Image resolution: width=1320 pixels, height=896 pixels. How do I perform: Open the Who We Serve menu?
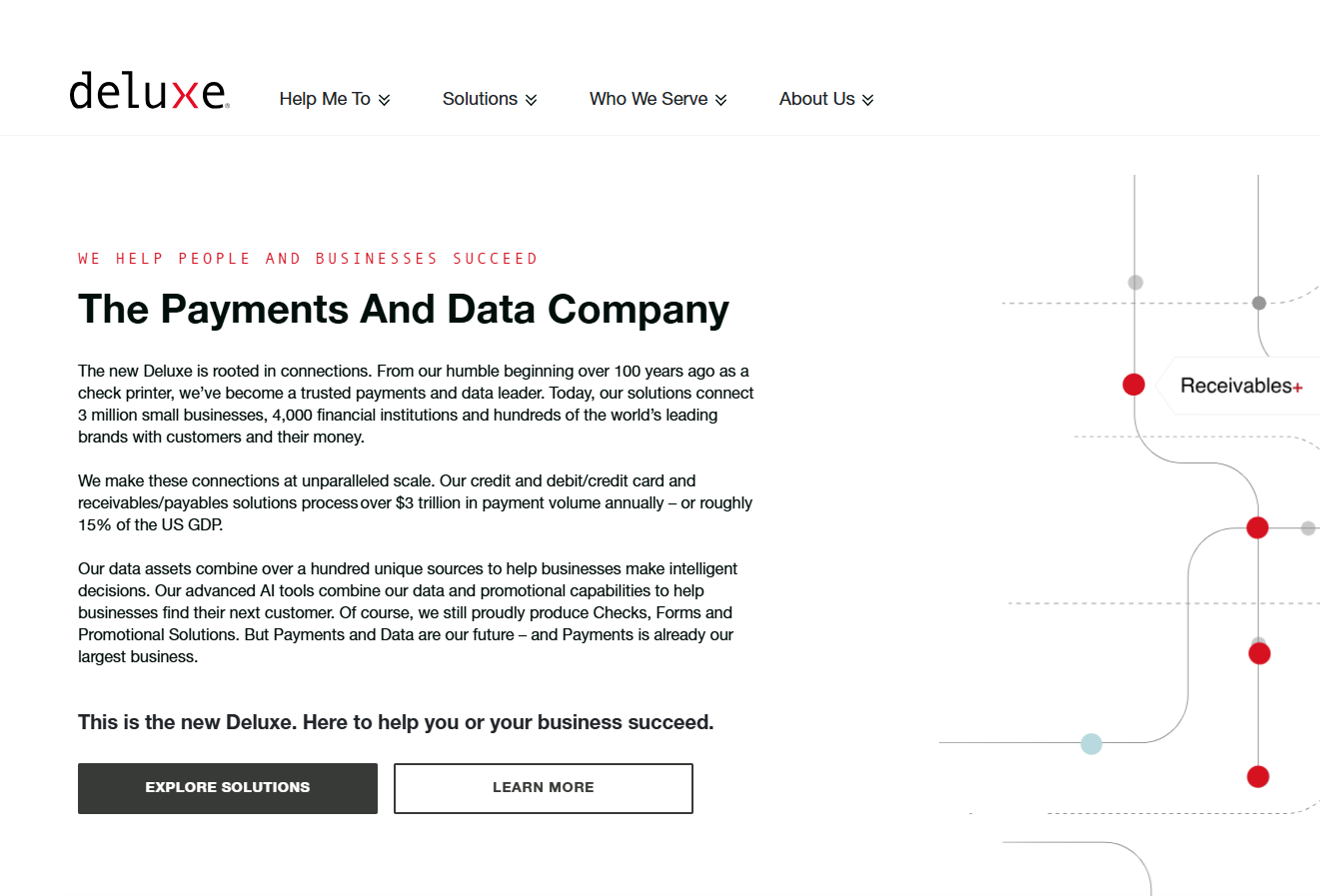648,99
